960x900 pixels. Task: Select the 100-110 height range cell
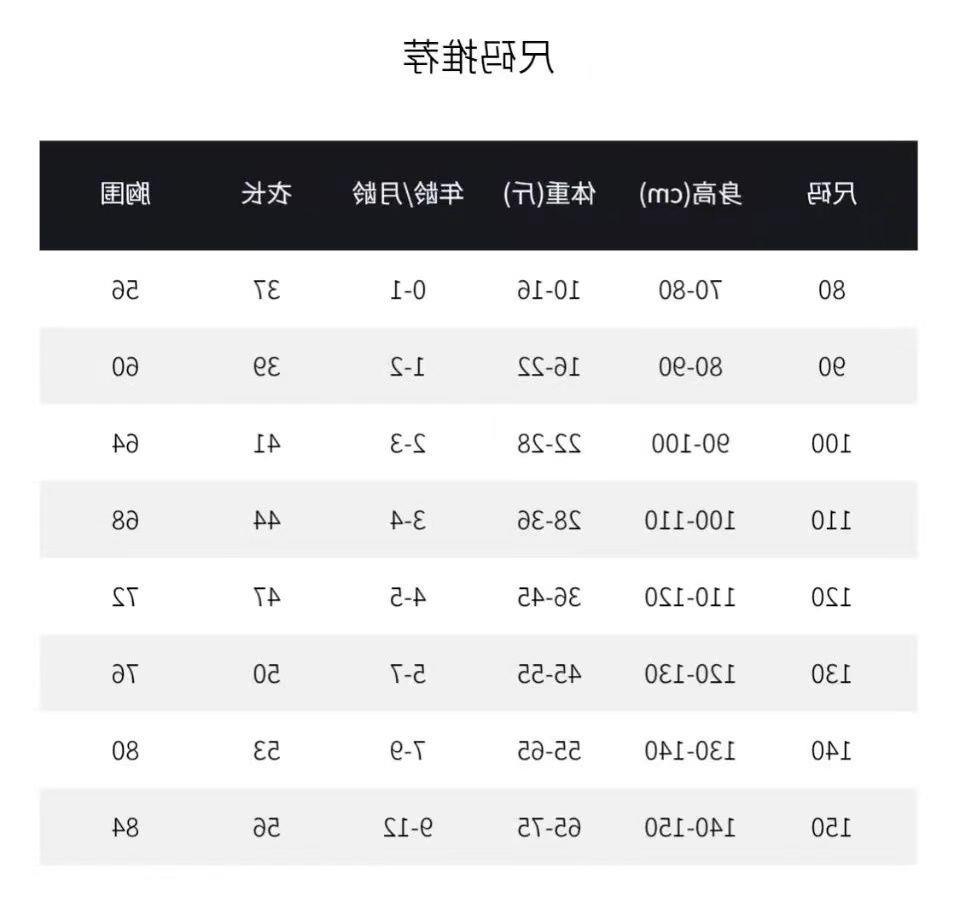point(691,520)
